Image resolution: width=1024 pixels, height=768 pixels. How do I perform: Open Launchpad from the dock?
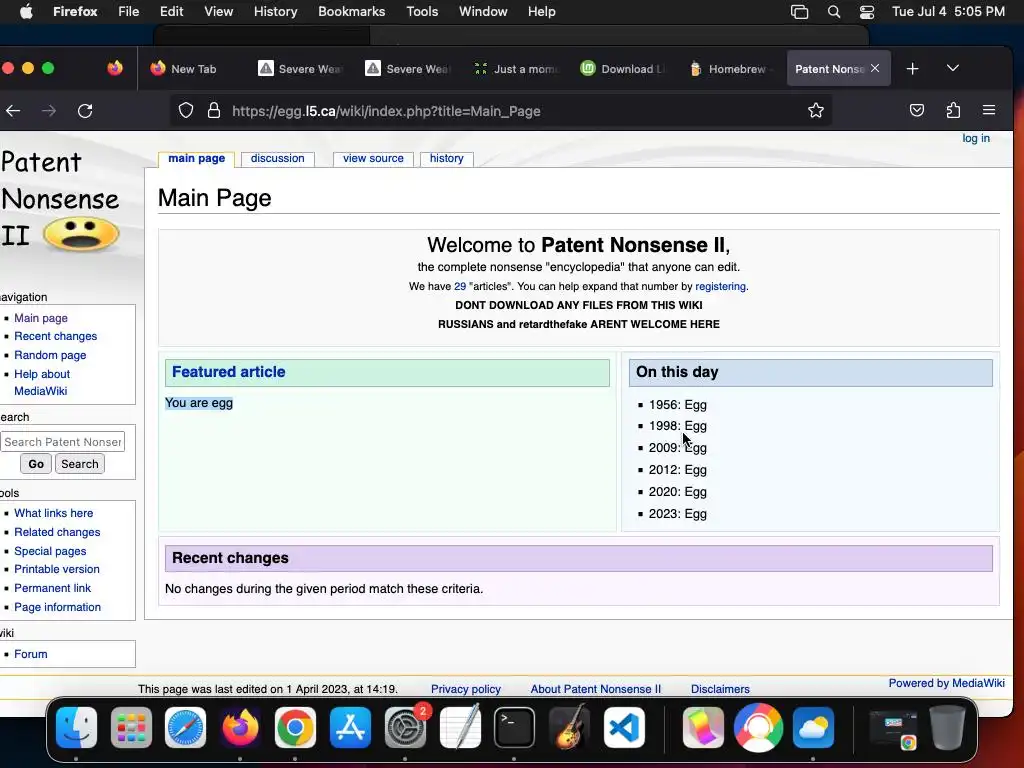pyautogui.click(x=131, y=727)
